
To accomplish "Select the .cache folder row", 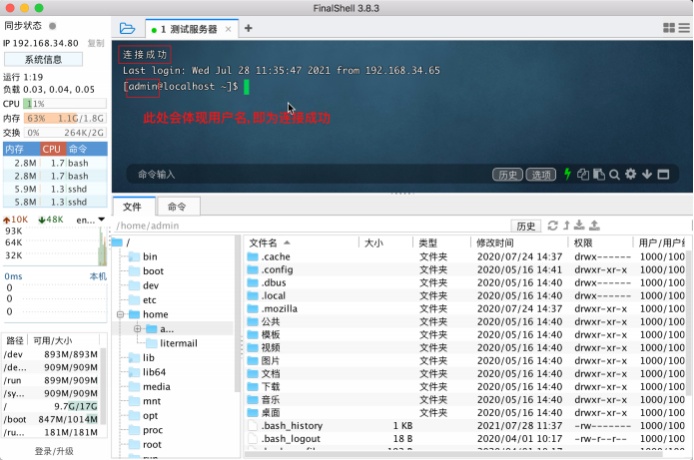I will pos(466,257).
